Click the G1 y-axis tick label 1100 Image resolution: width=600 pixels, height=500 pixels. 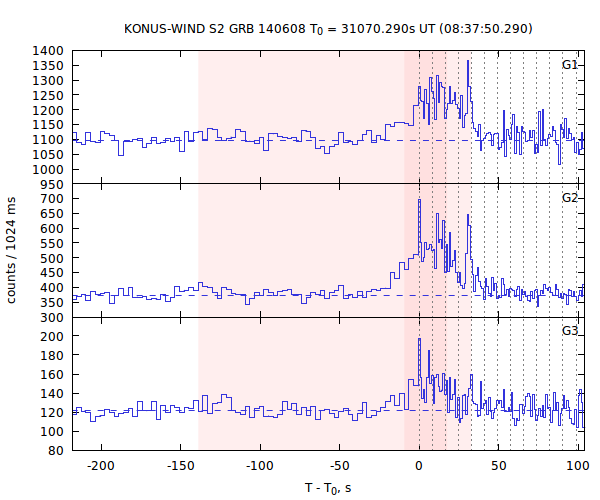tap(48, 140)
